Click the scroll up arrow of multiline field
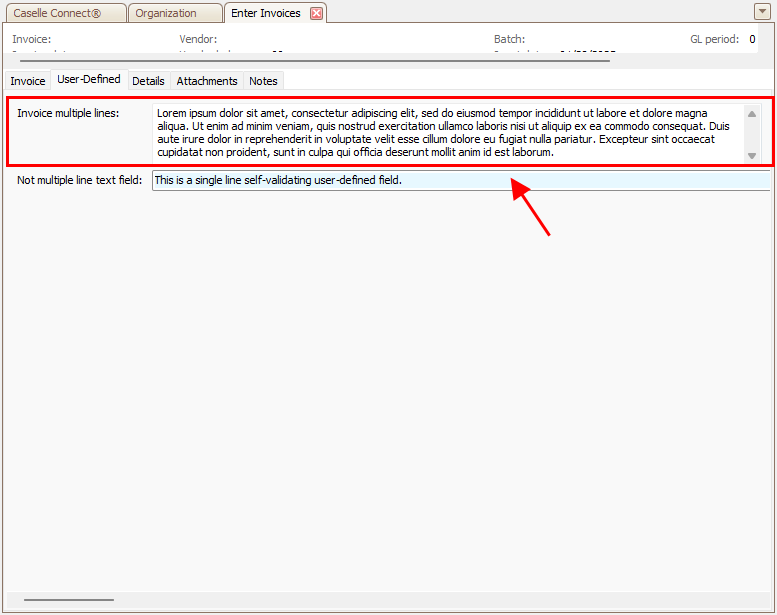Viewport: 777px width, 615px height. (x=752, y=114)
